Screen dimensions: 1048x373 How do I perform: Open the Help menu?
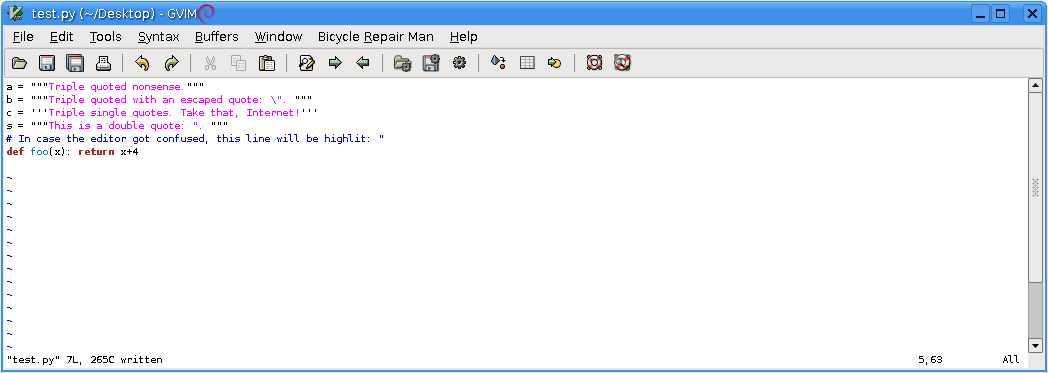pyautogui.click(x=463, y=37)
